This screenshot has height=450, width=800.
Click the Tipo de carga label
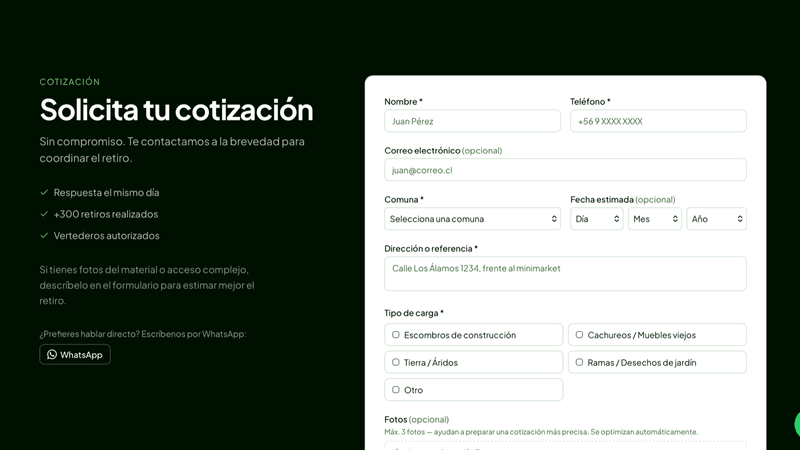click(414, 313)
